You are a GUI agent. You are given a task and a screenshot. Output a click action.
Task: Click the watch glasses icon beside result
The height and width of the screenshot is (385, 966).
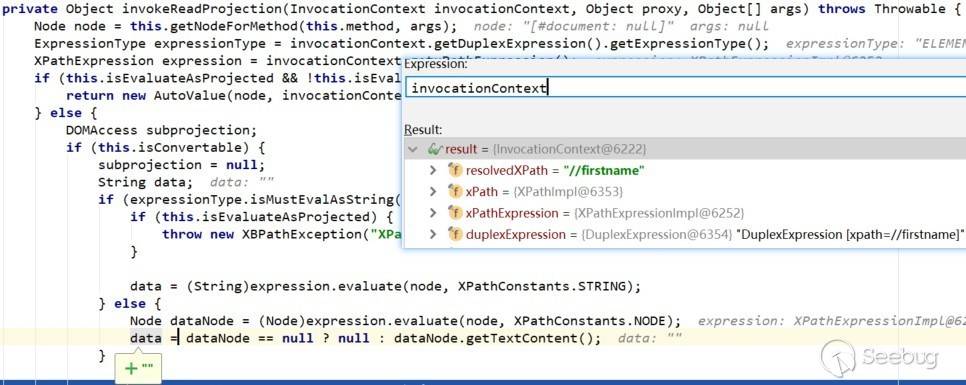click(436, 149)
